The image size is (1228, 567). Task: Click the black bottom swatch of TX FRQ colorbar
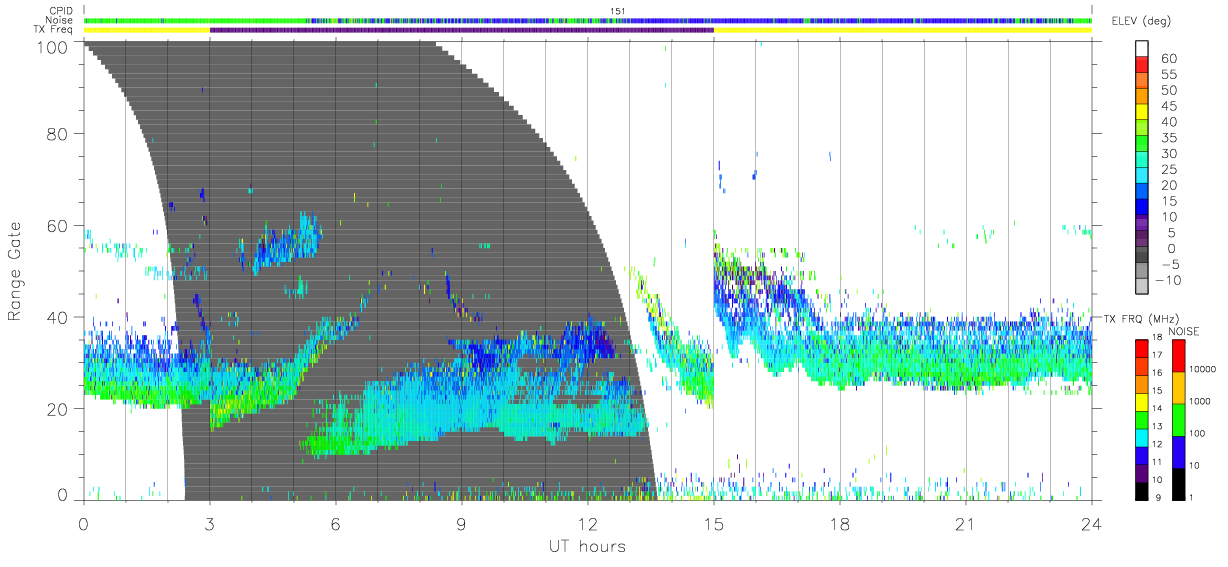tap(1143, 491)
